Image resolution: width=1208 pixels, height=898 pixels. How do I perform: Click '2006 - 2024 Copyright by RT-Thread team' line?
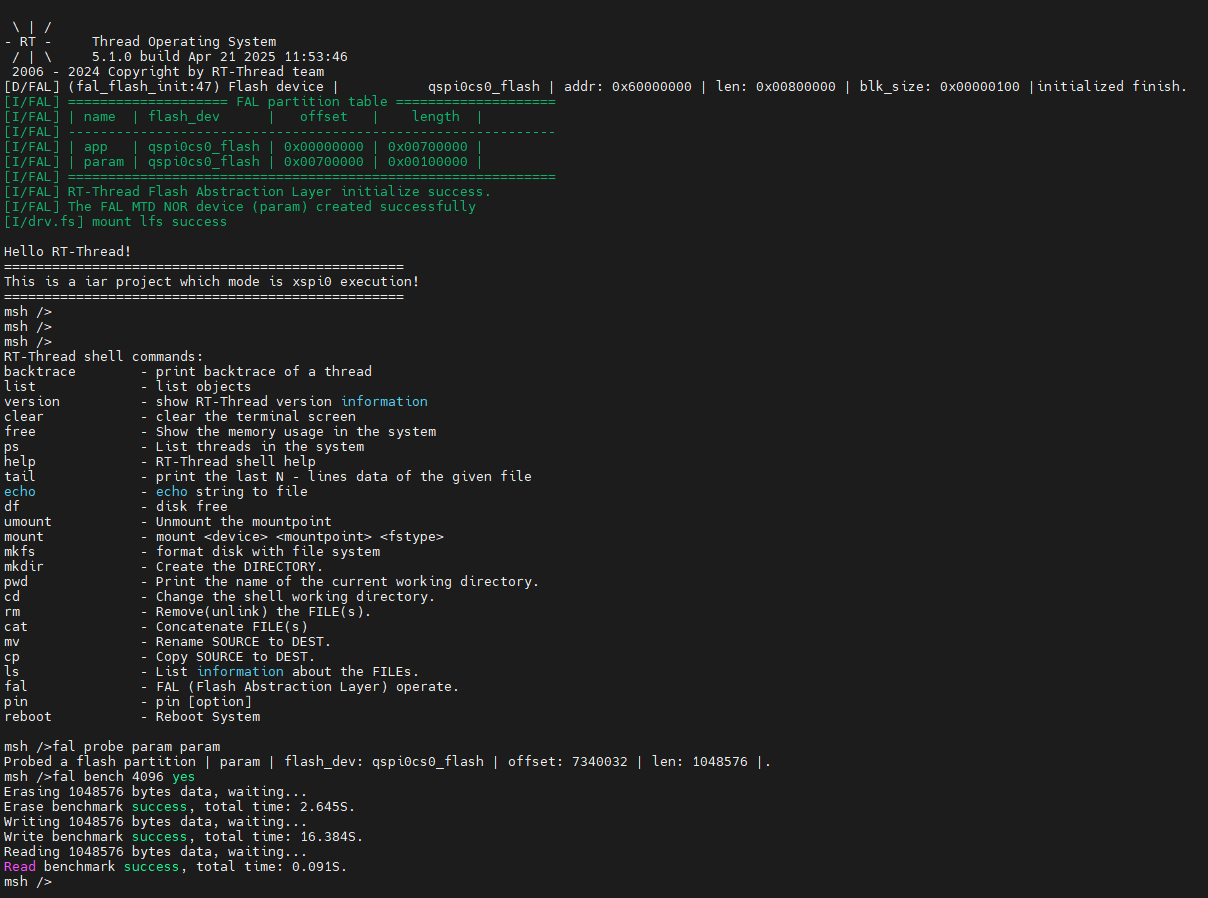(168, 72)
